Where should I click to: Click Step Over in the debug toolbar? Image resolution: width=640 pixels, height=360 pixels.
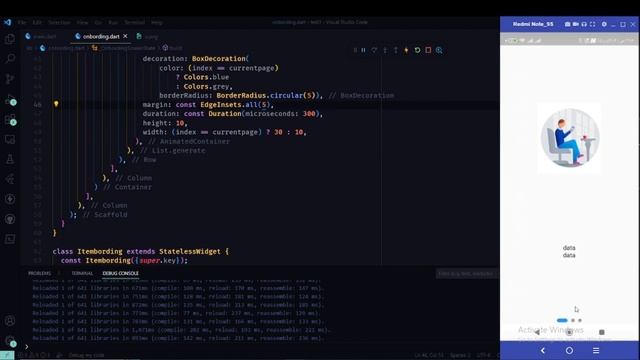(x=374, y=50)
